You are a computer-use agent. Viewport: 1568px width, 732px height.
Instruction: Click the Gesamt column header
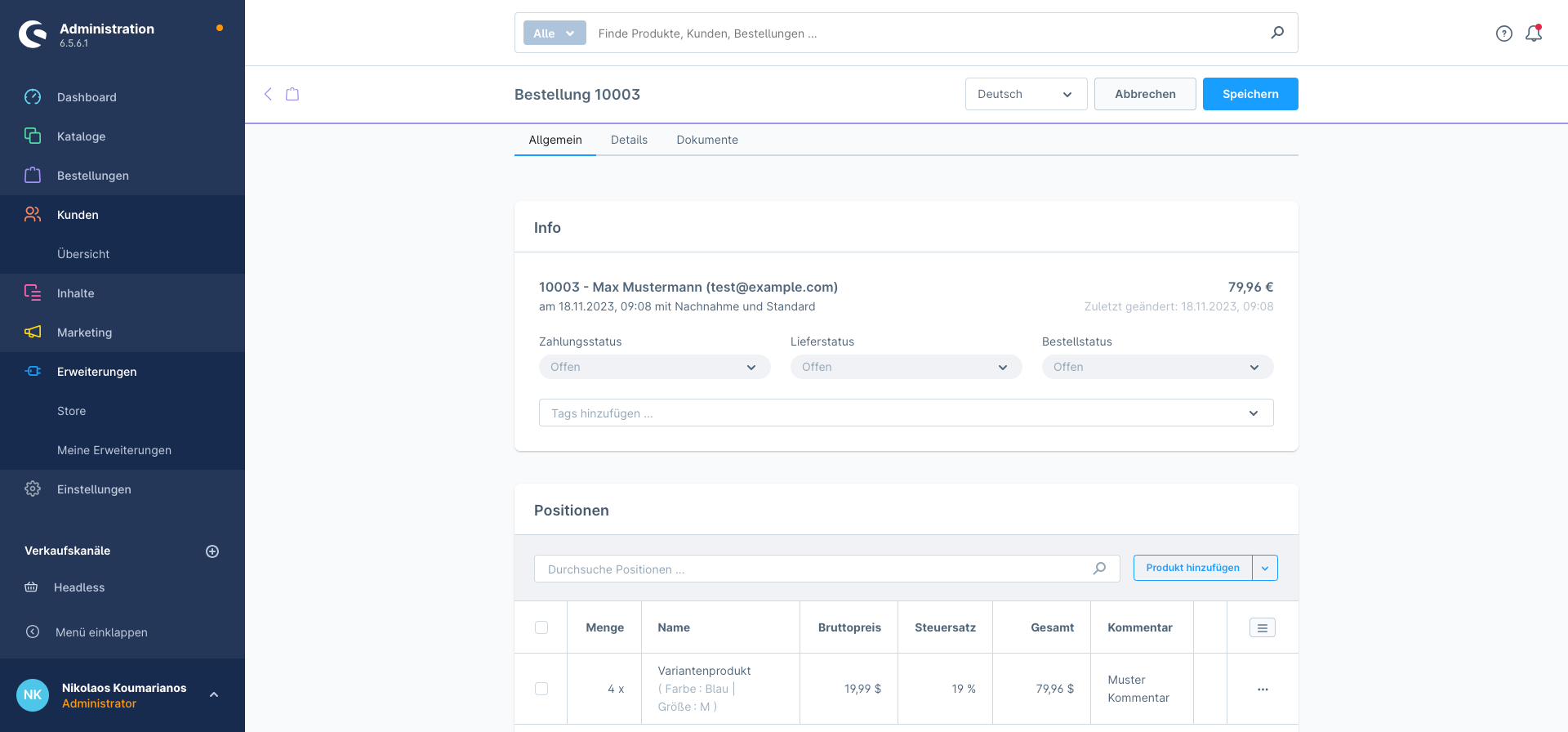pyautogui.click(x=1042, y=627)
